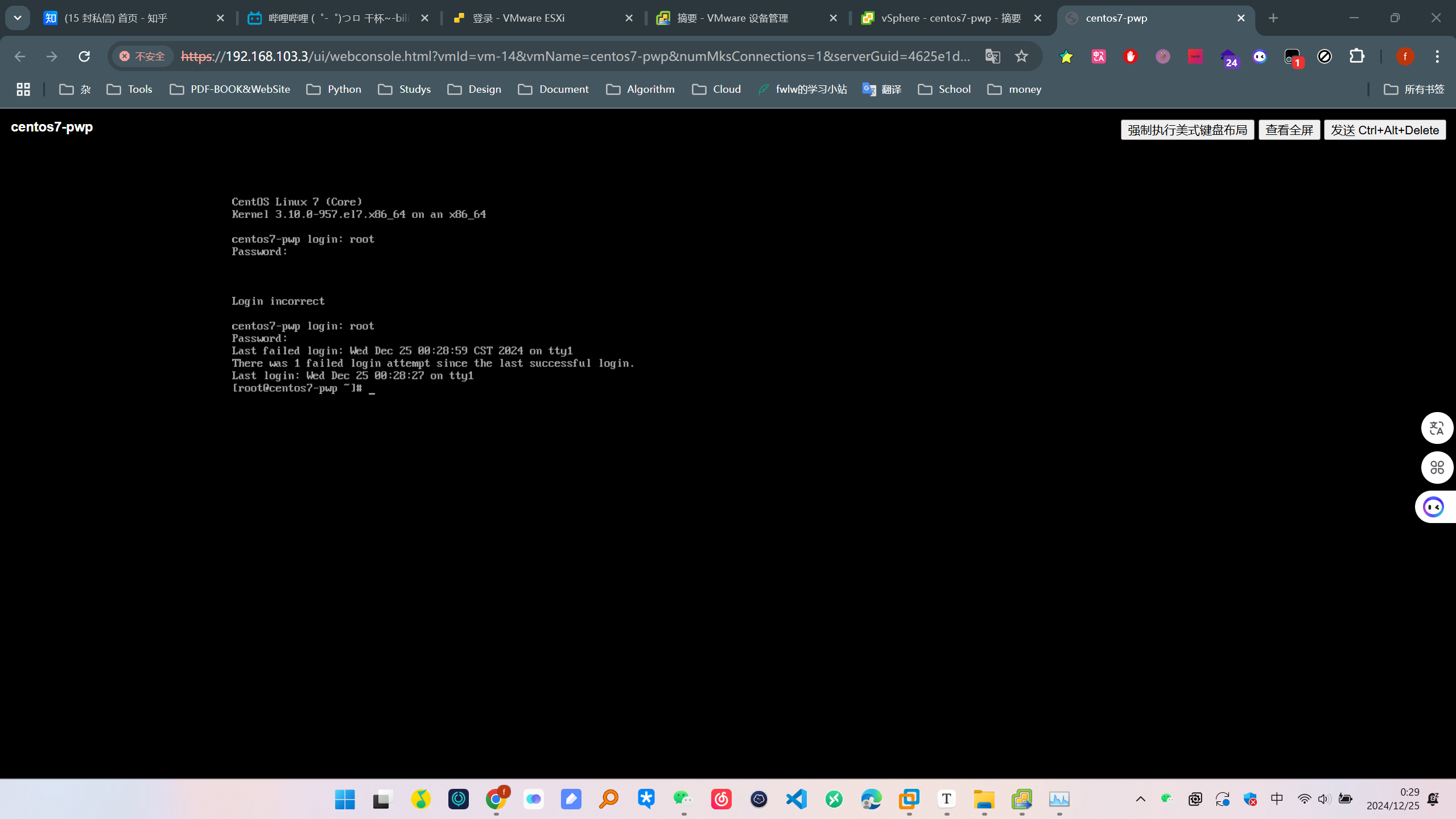Open the purple robot face extension
This screenshot has width=1456, height=819.
[x=1259, y=56]
